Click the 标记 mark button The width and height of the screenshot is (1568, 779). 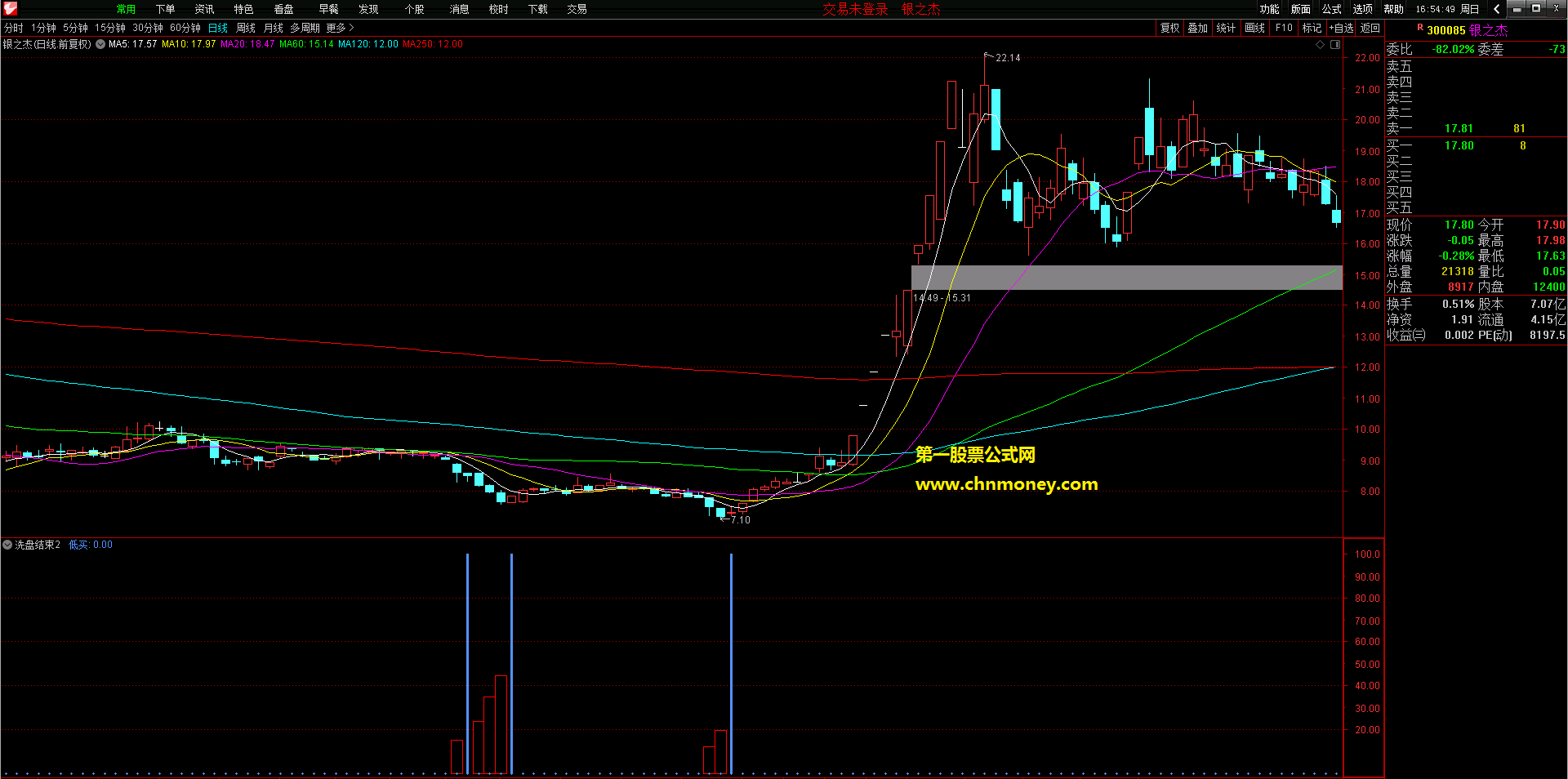point(1312,28)
